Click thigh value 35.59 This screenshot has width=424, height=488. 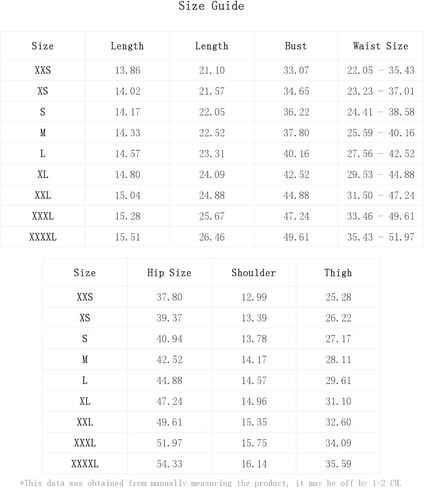(338, 464)
